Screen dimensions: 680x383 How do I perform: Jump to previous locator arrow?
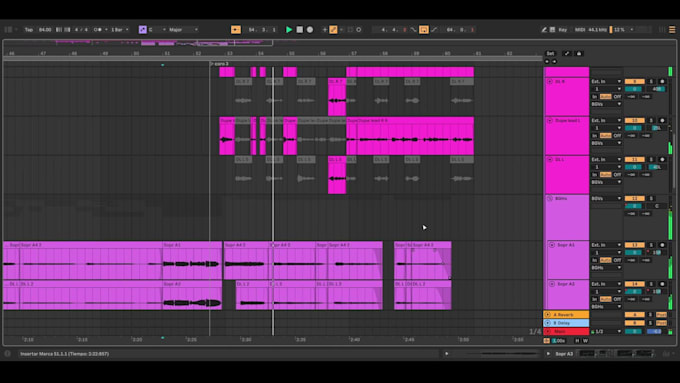[547, 62]
